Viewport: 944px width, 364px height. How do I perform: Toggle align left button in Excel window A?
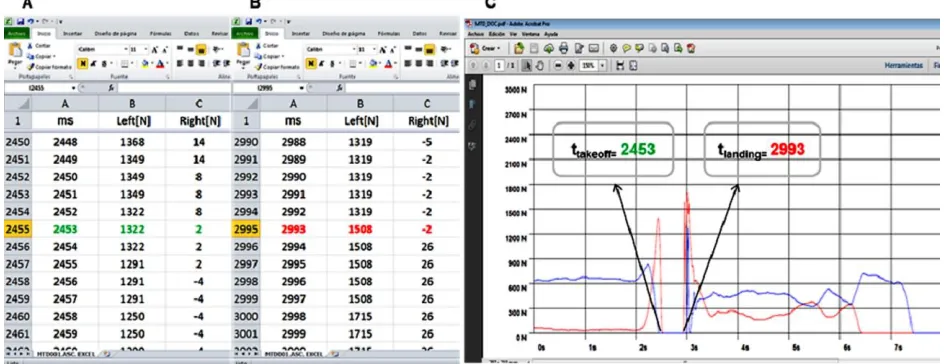coord(179,63)
